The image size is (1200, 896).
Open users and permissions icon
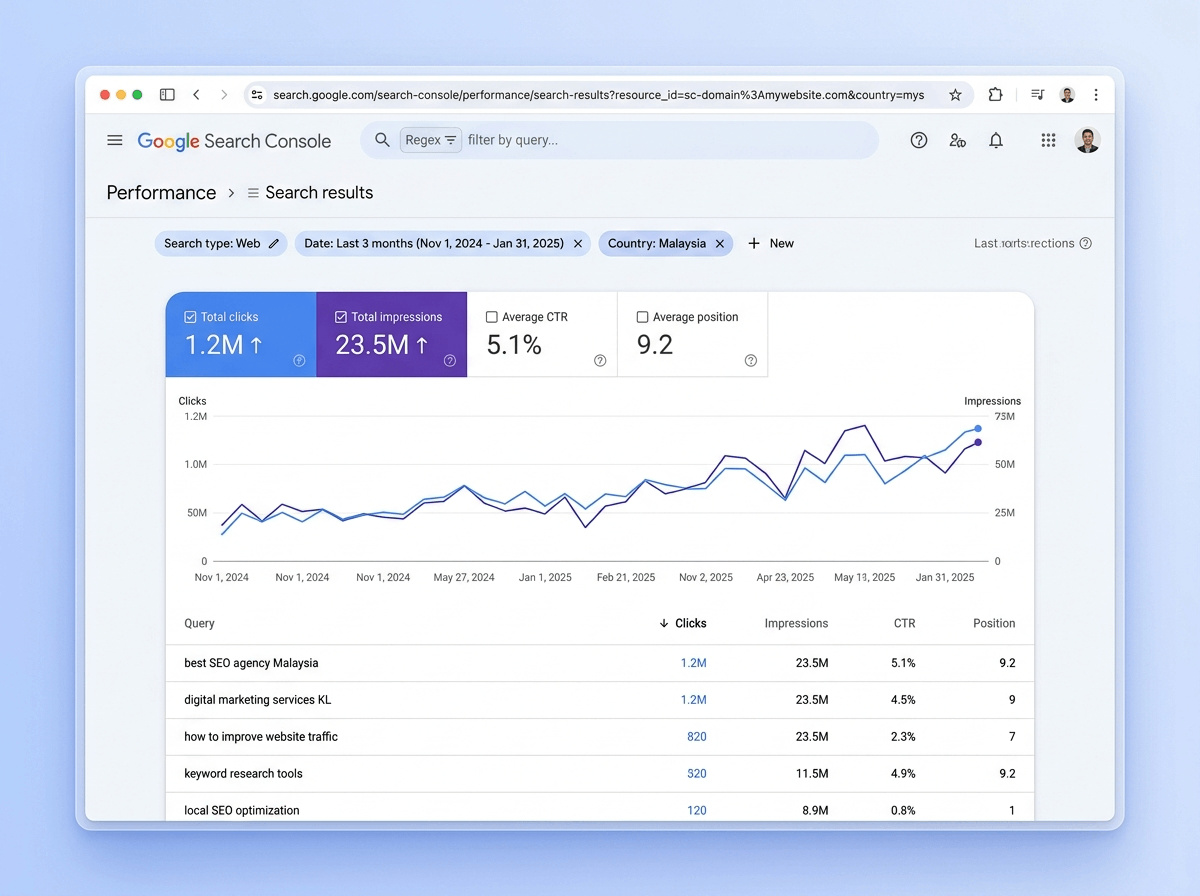(958, 140)
